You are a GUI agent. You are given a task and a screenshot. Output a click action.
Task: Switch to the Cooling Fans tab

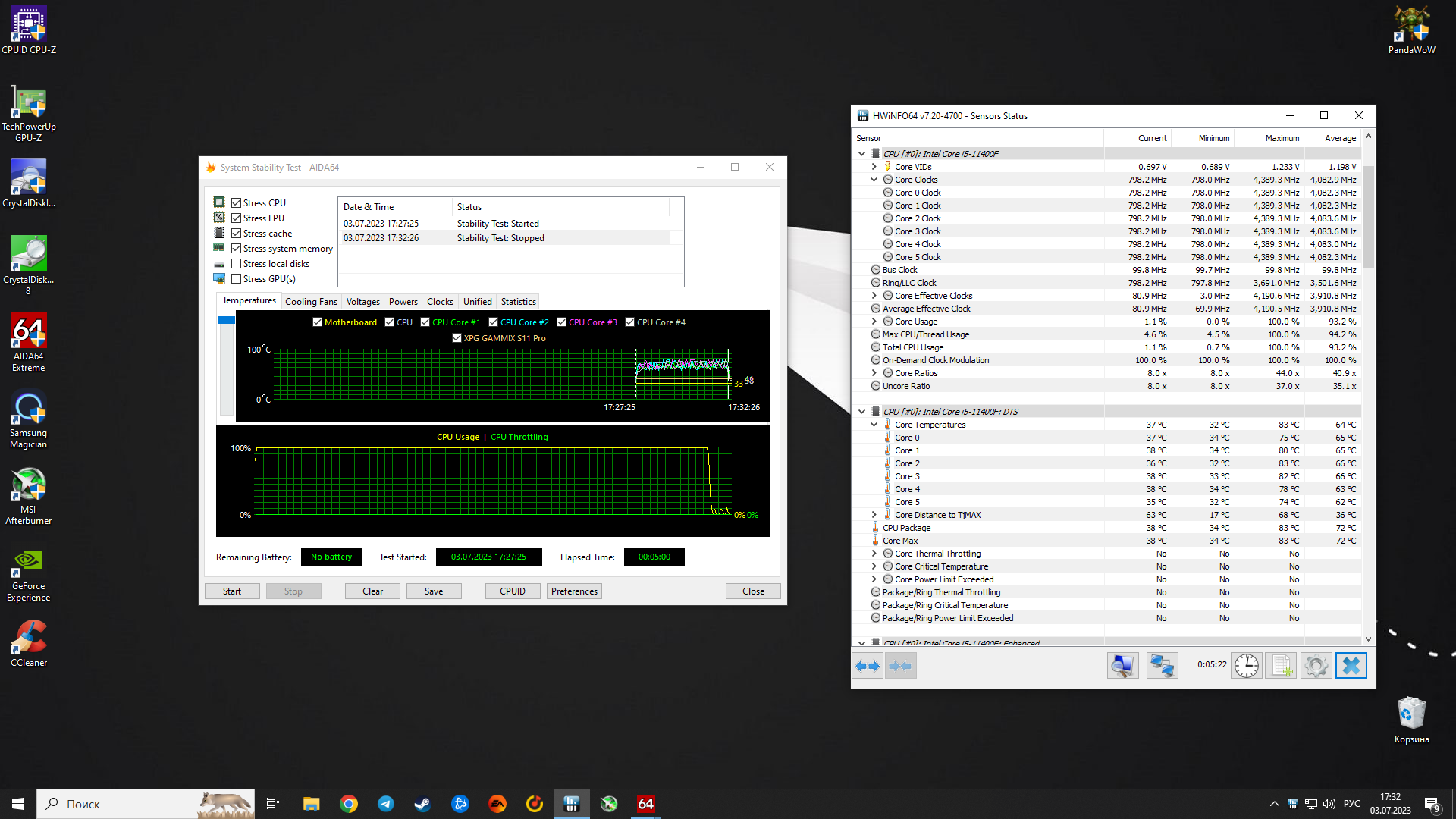(x=311, y=302)
